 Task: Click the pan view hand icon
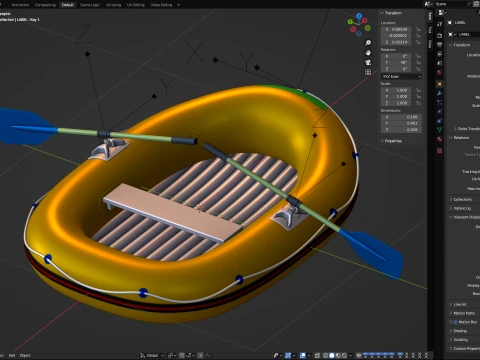(x=368, y=53)
